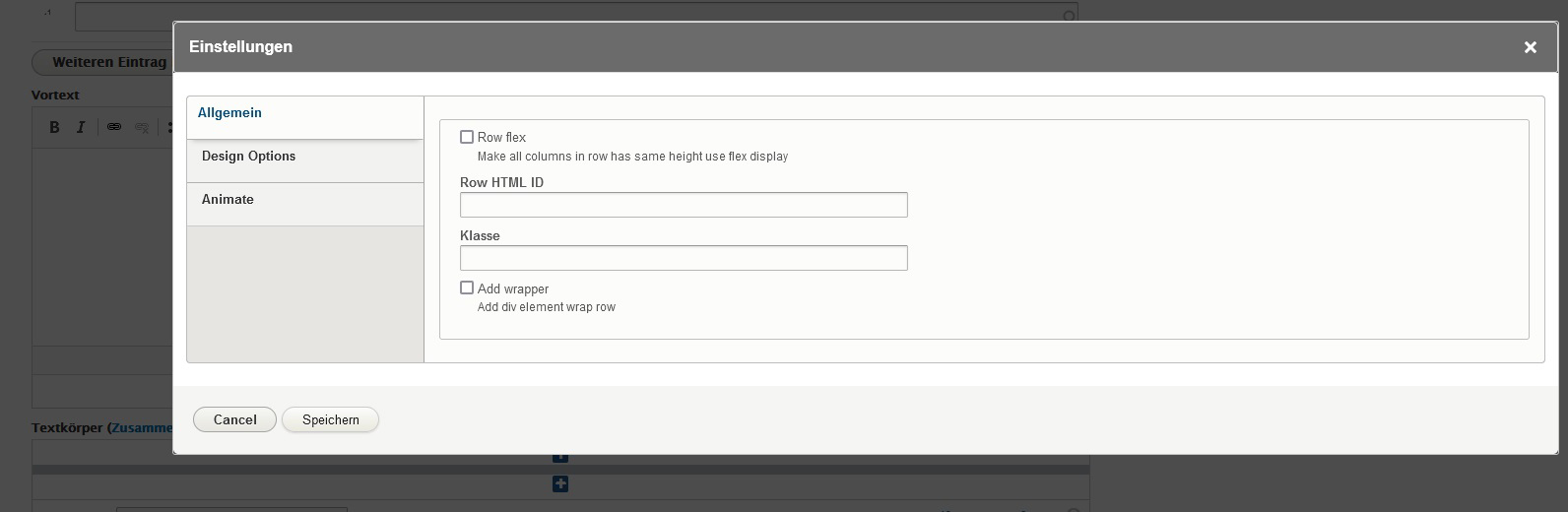The height and width of the screenshot is (512, 1568).
Task: Click the 'Add div element wrap row' text
Action: tap(547, 307)
